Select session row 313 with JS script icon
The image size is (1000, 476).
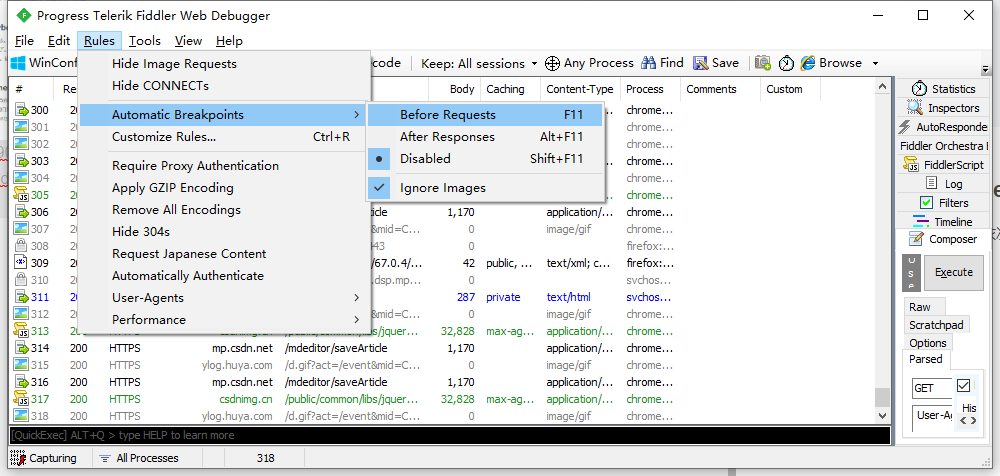click(22, 331)
